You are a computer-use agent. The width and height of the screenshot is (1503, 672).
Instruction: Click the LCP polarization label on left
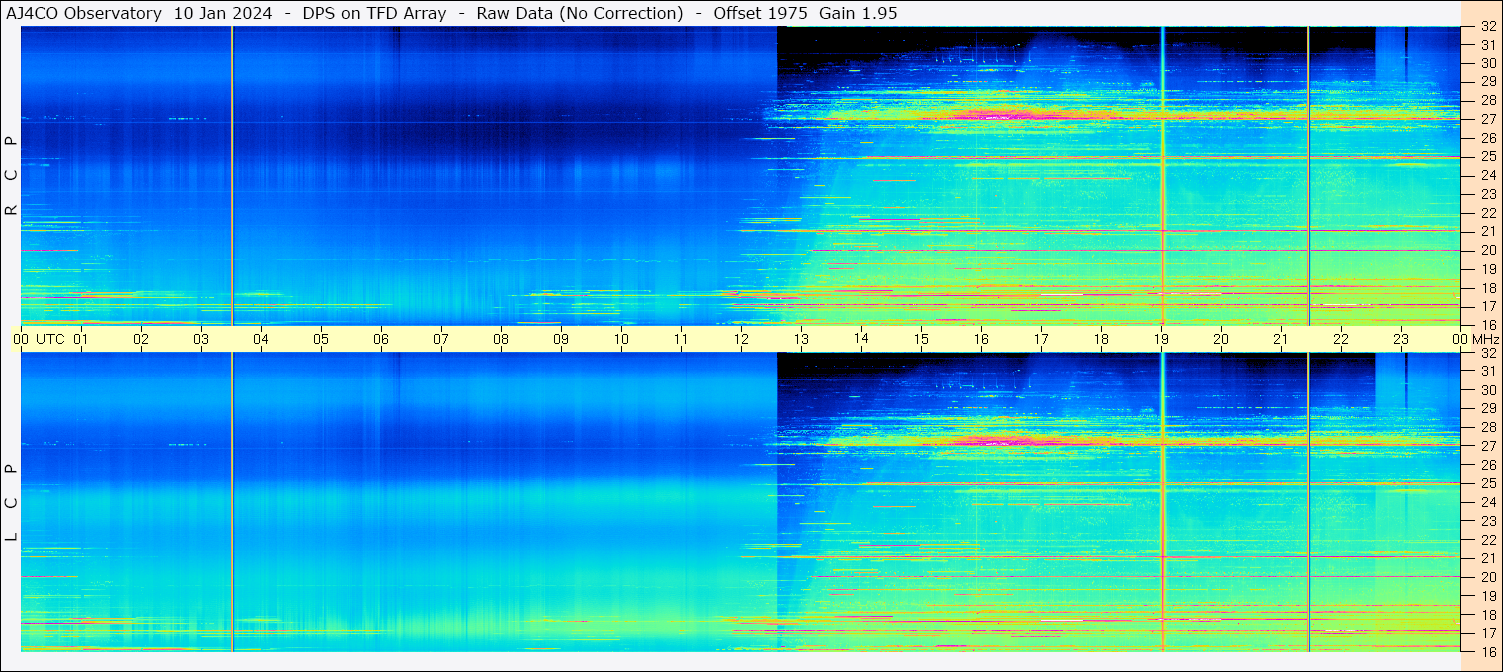pos(12,502)
